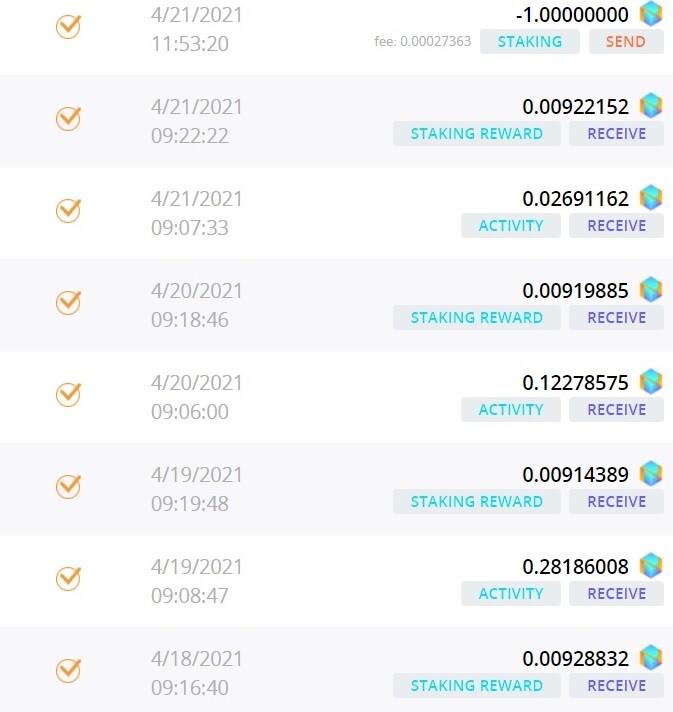Click RECEIVE label on 0.00919885 row
This screenshot has height=712, width=673.
(x=616, y=317)
